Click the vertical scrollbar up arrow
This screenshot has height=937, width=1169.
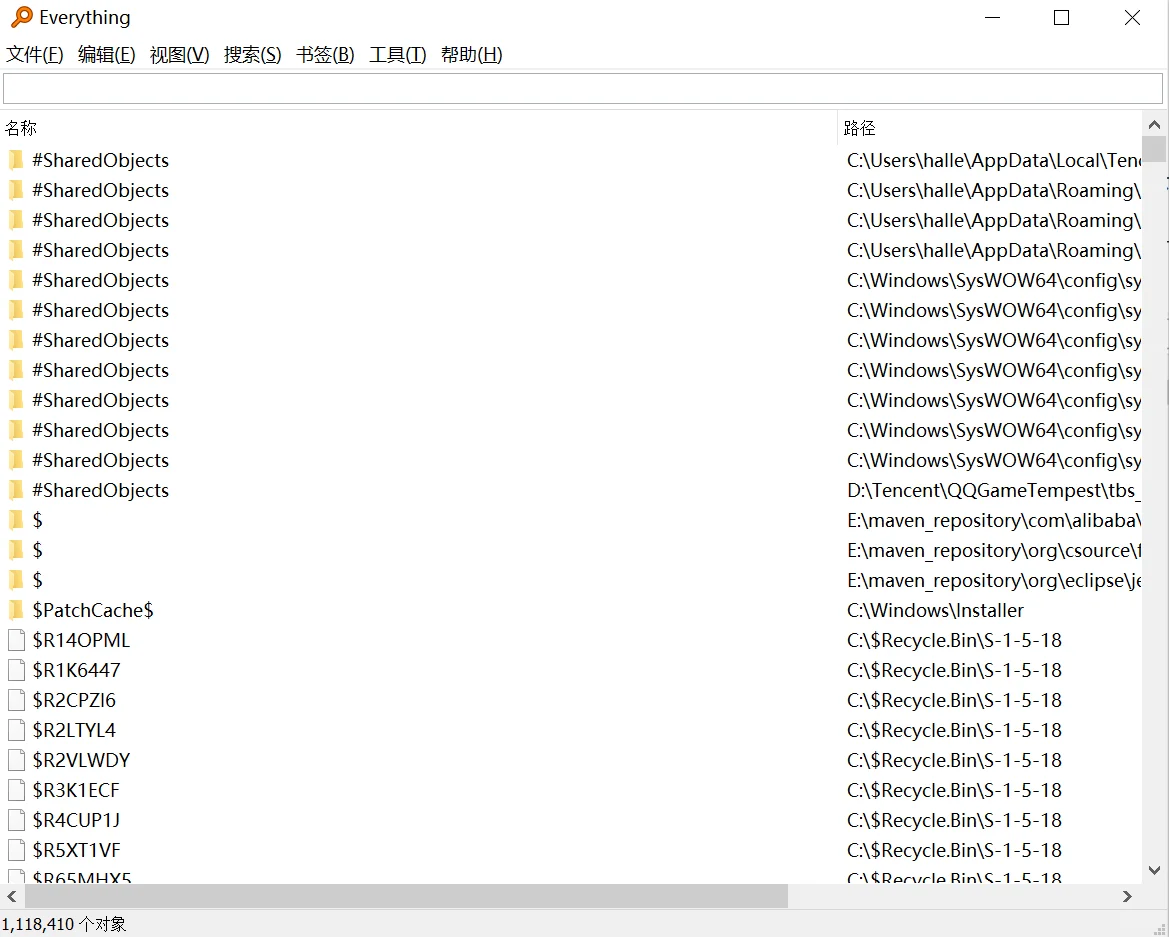(x=1154, y=124)
